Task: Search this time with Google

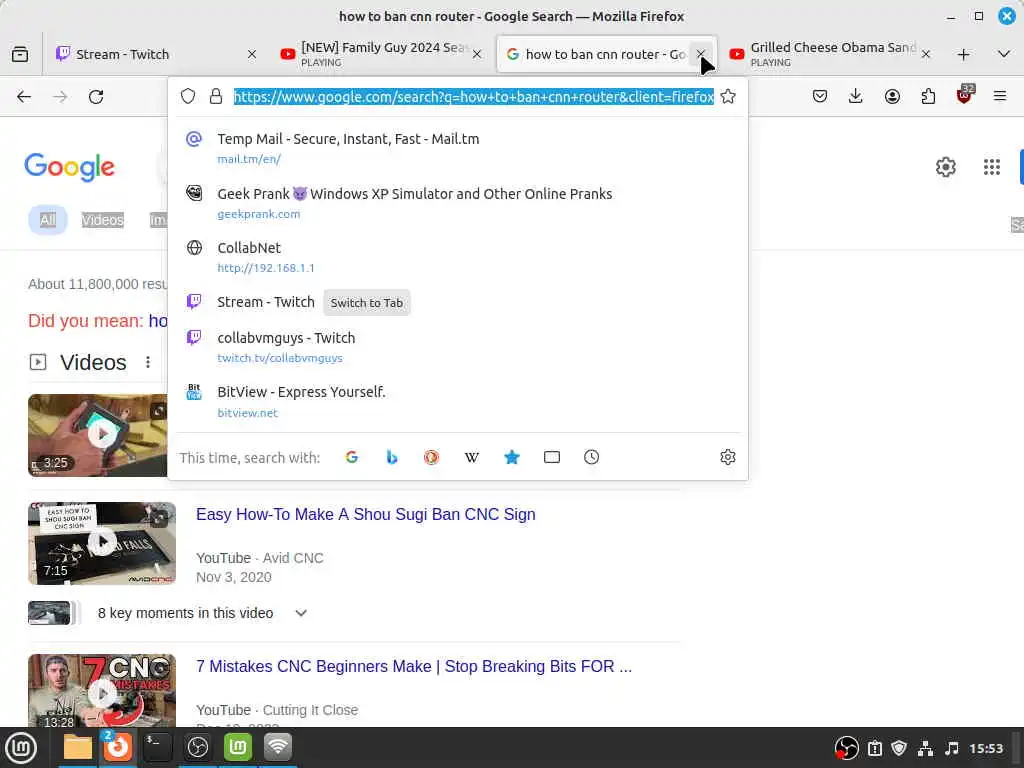Action: coord(351,457)
